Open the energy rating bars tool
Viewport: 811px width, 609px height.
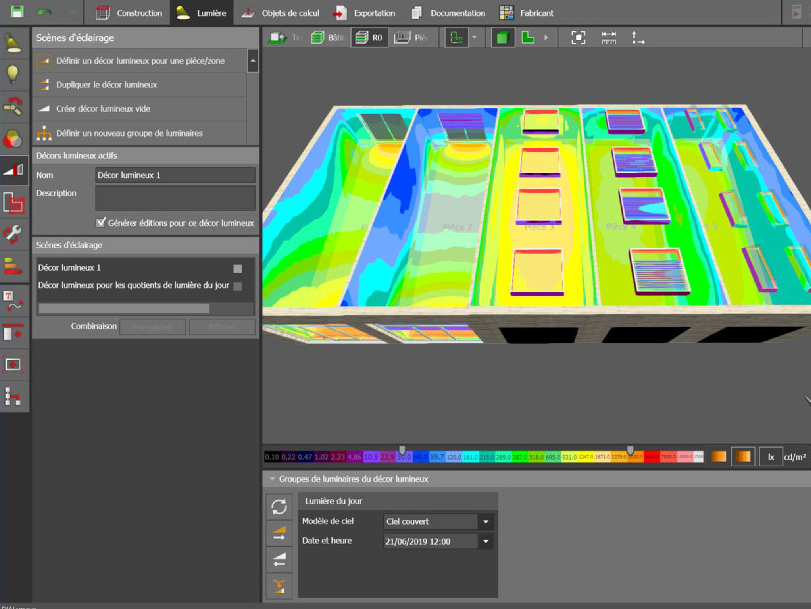click(x=14, y=267)
